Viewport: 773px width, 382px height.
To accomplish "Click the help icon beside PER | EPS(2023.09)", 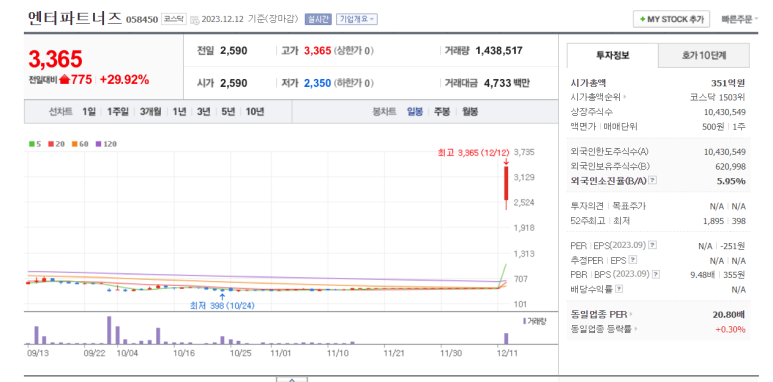I will point(652,245).
